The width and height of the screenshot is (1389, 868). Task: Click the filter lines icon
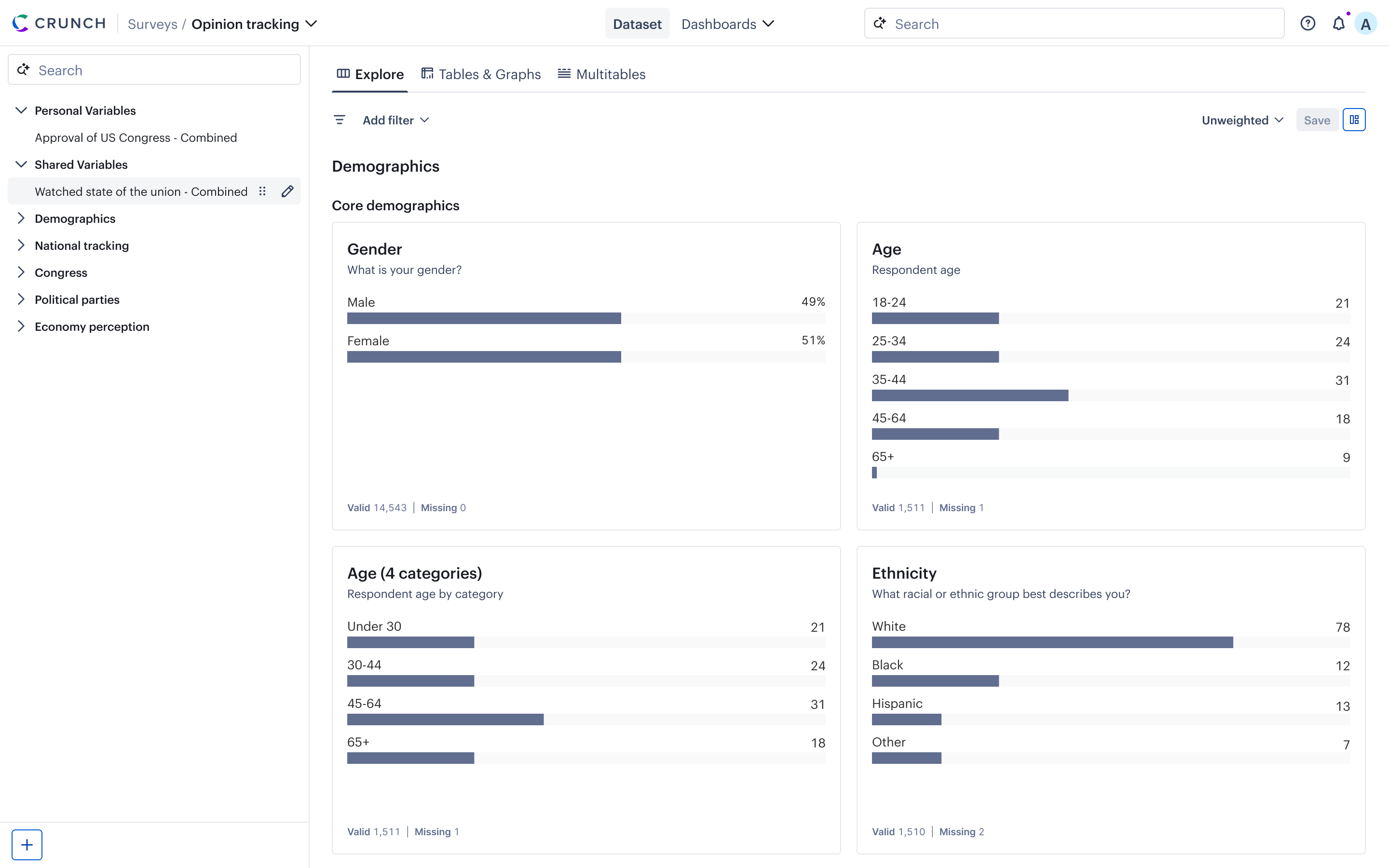pyautogui.click(x=339, y=120)
